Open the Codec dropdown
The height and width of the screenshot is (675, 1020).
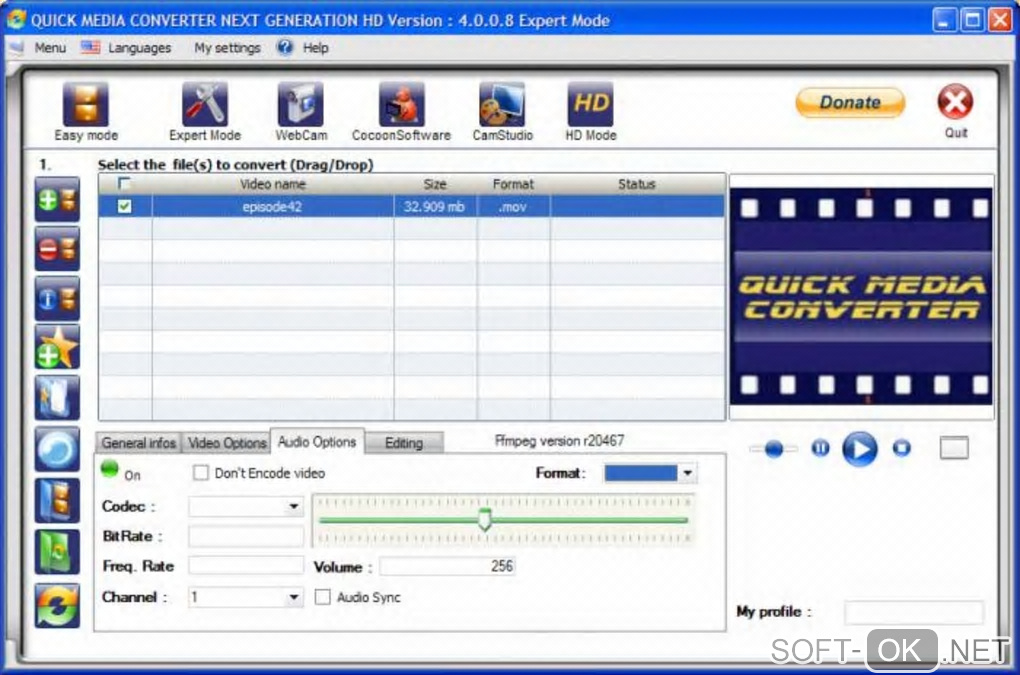293,506
